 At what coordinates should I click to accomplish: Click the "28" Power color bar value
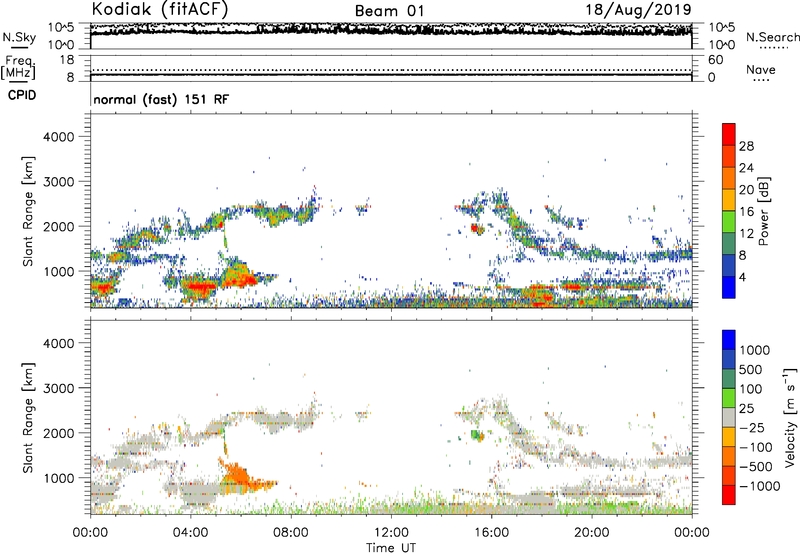[x=746, y=146]
